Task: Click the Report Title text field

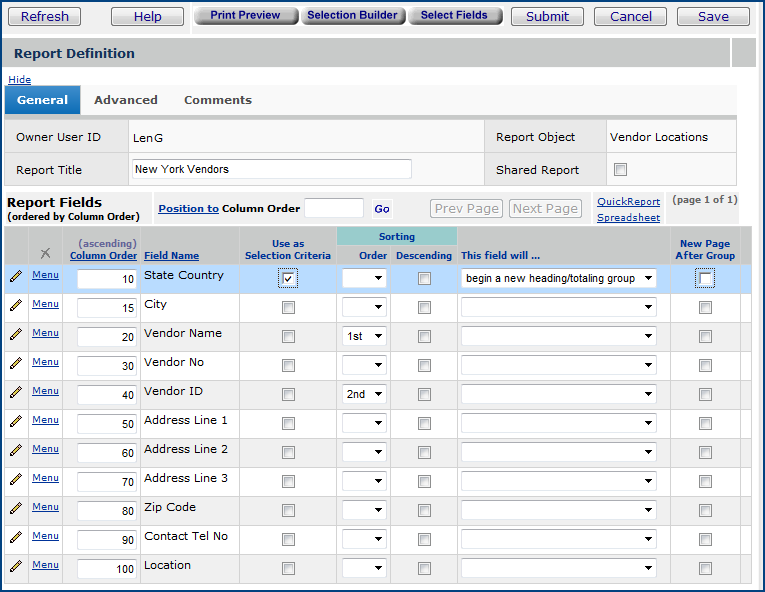Action: 271,170
